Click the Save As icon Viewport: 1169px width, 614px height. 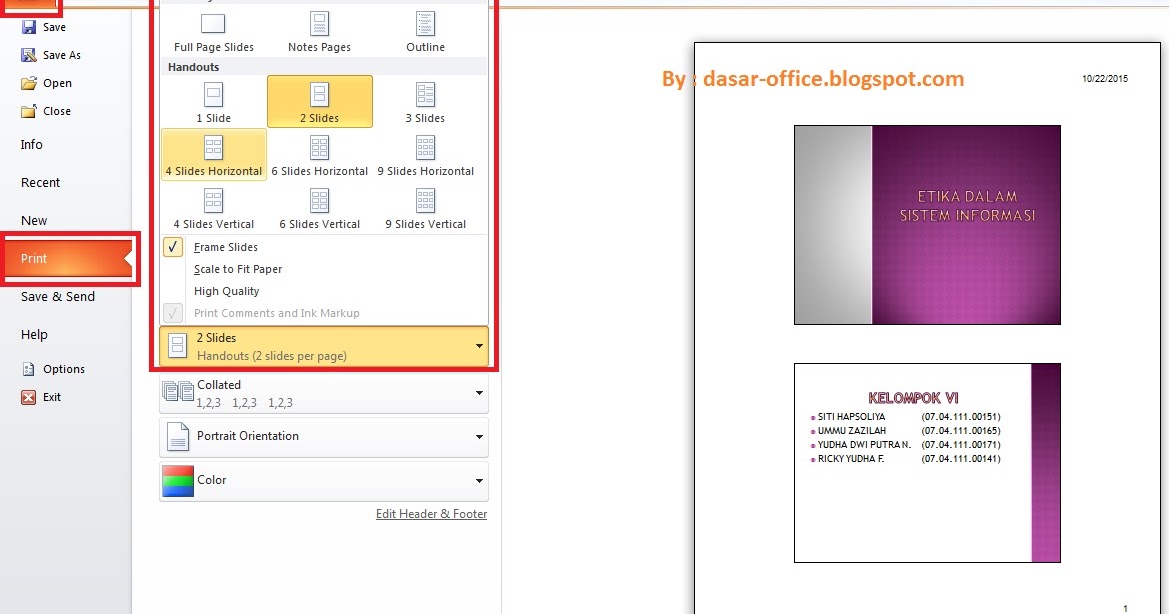click(x=28, y=55)
